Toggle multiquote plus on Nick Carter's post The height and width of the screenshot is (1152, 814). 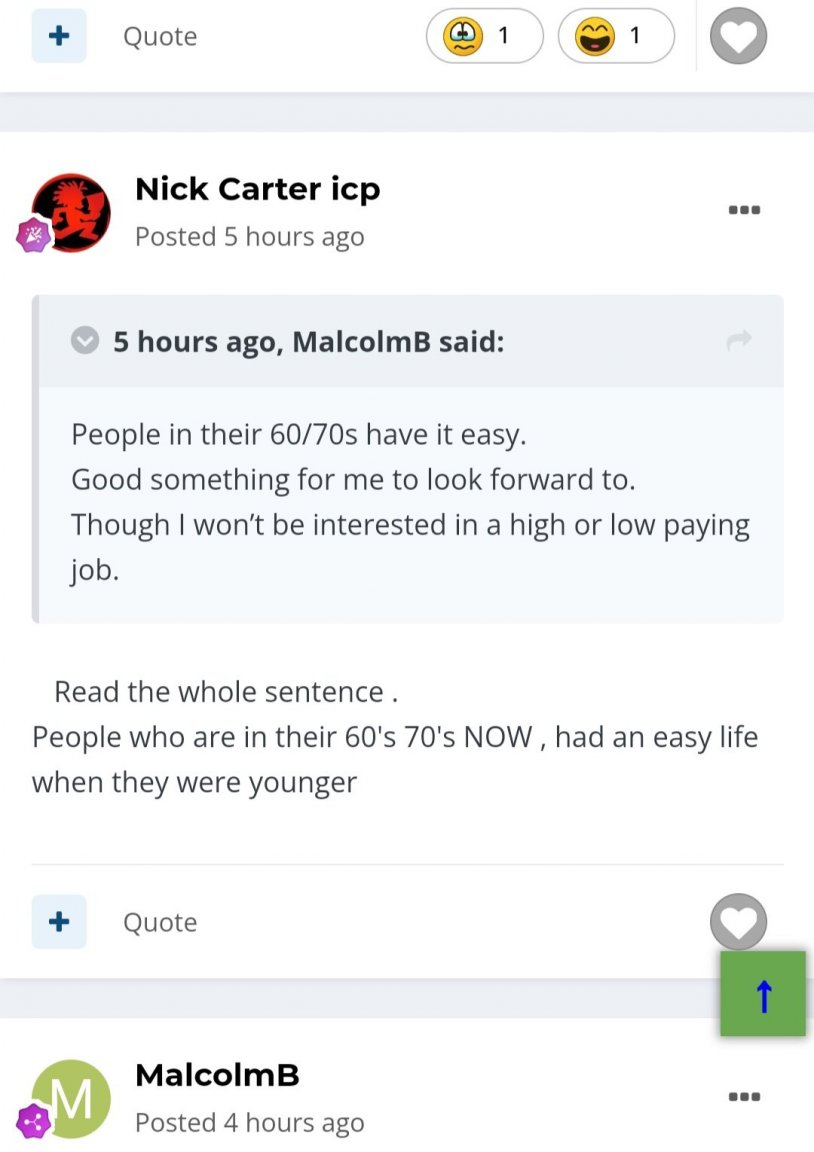[x=59, y=921]
